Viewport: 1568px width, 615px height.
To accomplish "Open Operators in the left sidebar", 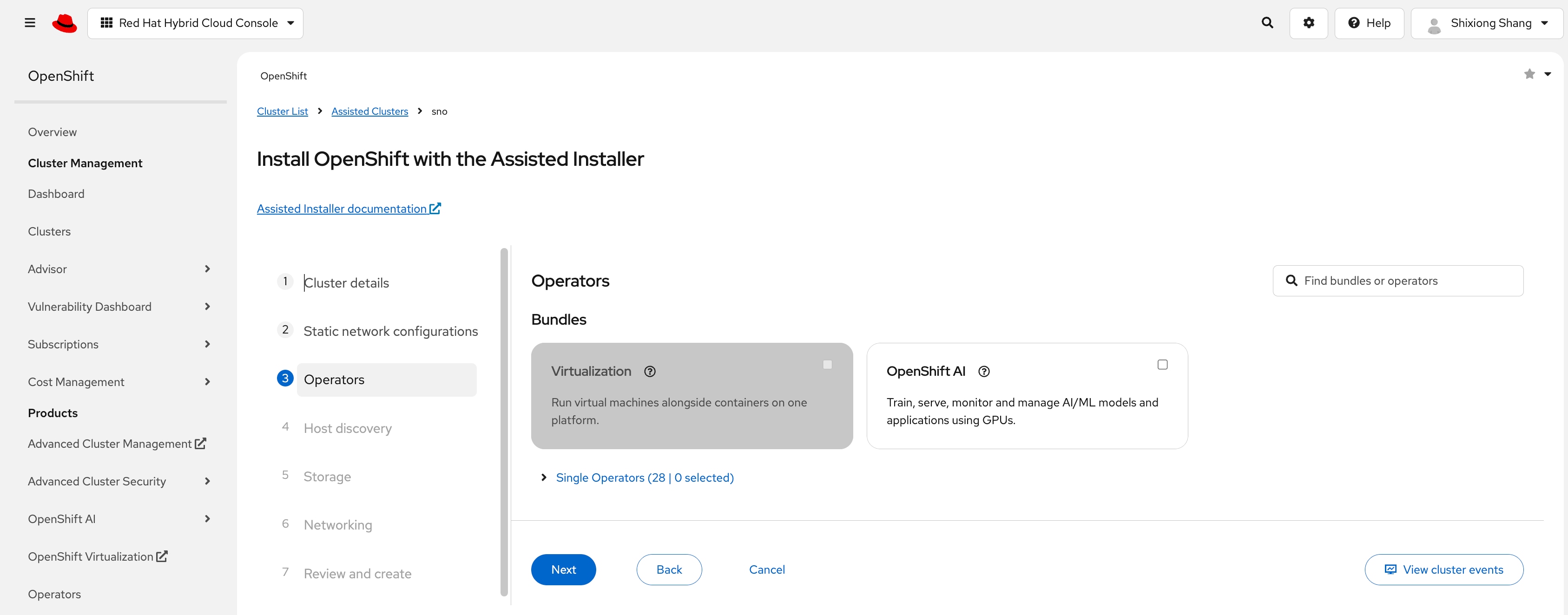I will (54, 594).
